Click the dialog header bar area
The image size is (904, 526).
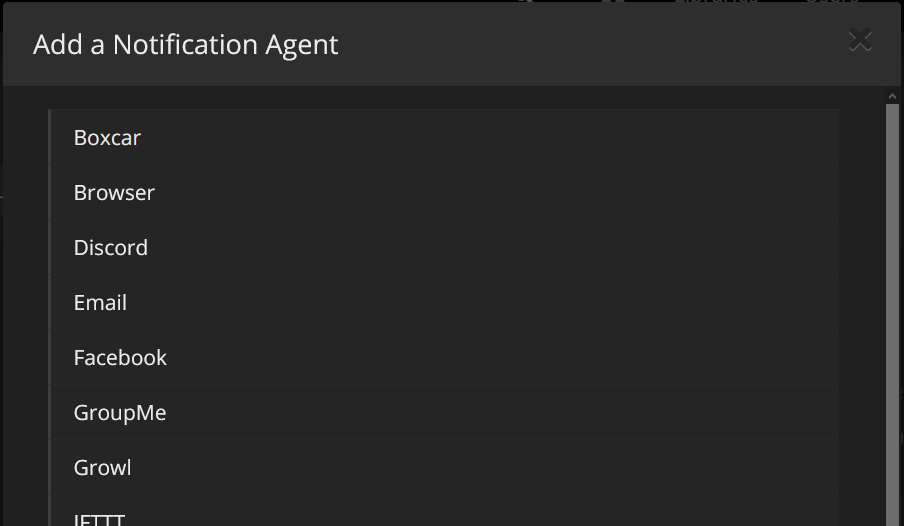pyautogui.click(x=451, y=44)
